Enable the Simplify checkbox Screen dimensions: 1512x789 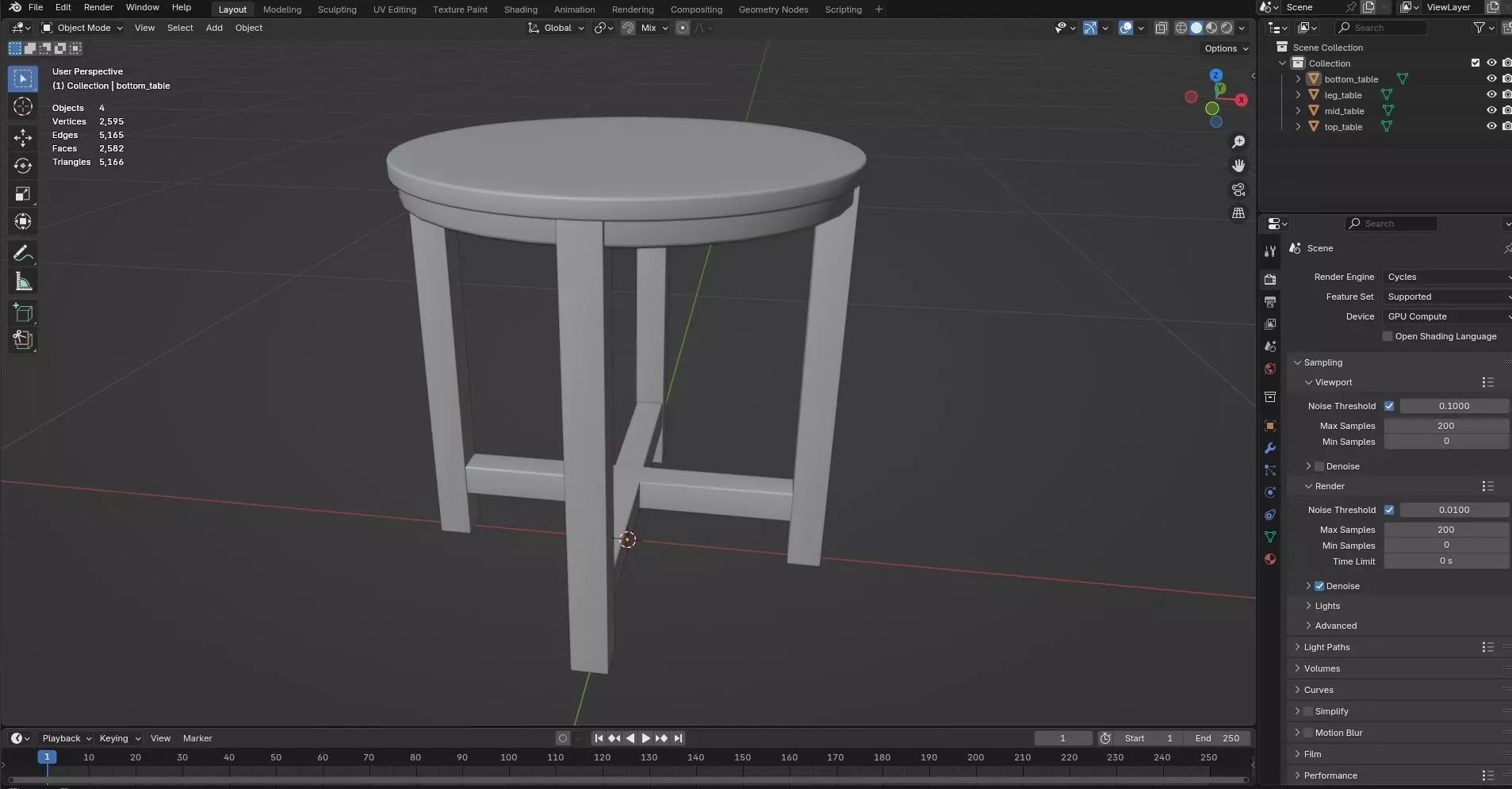click(x=1308, y=711)
